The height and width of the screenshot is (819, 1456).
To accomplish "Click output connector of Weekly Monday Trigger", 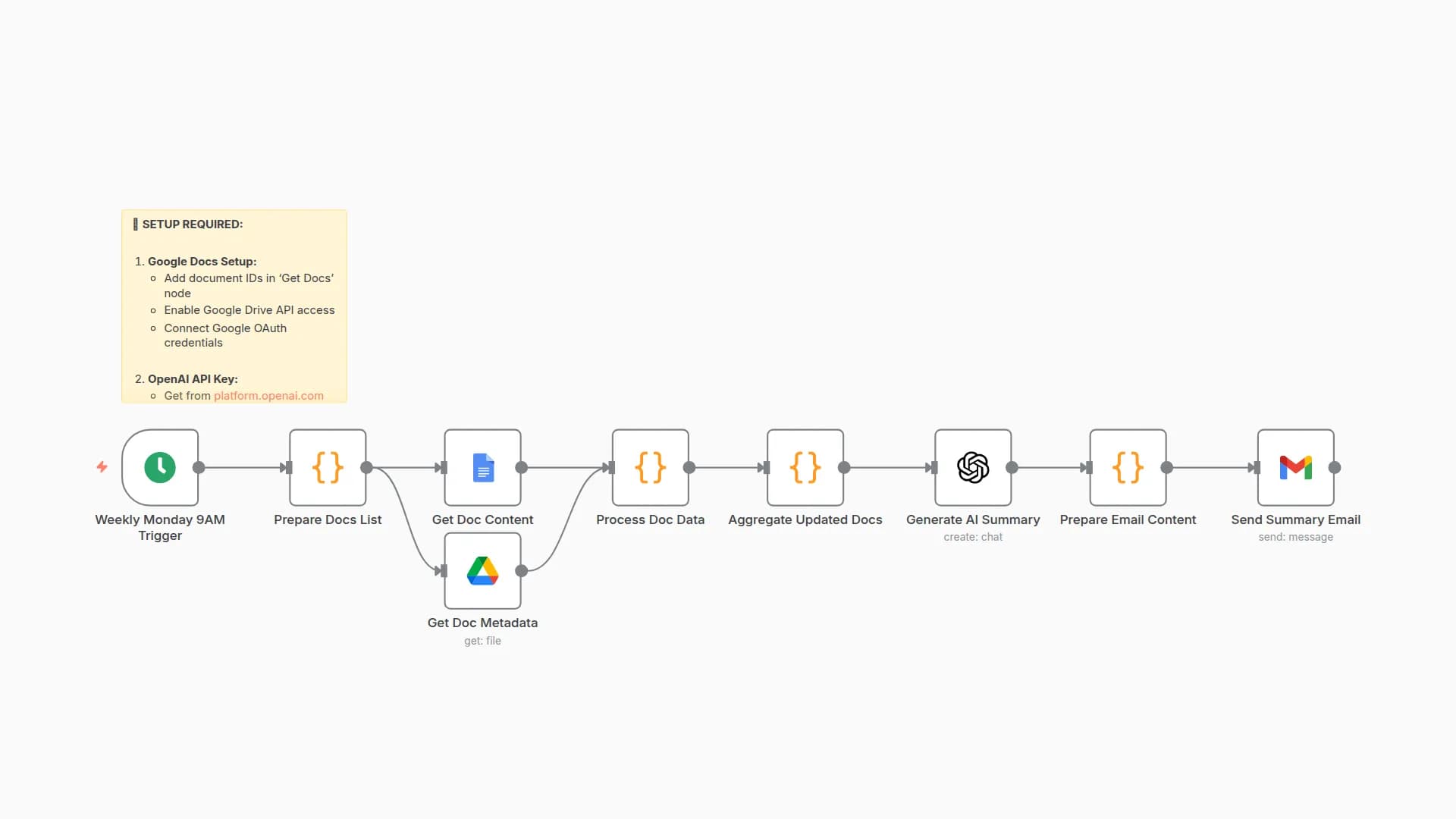I will point(199,468).
